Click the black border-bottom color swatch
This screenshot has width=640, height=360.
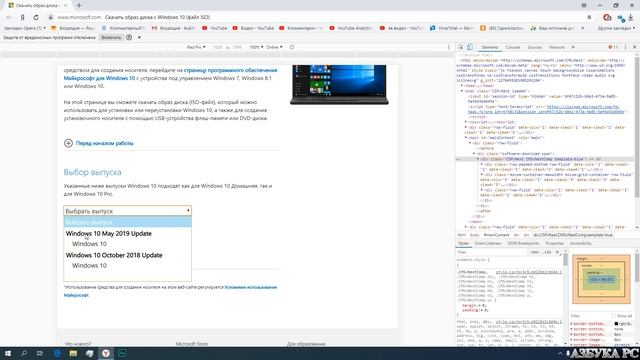616,324
